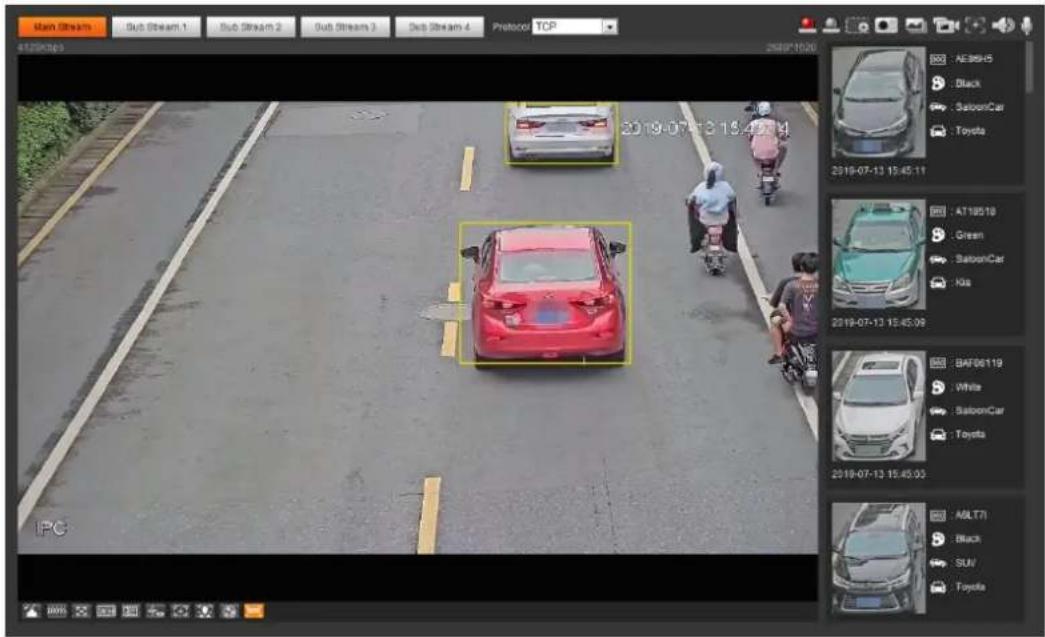The image size is (1045, 637).
Task: Click Black color label in the first card
Action: point(968,83)
